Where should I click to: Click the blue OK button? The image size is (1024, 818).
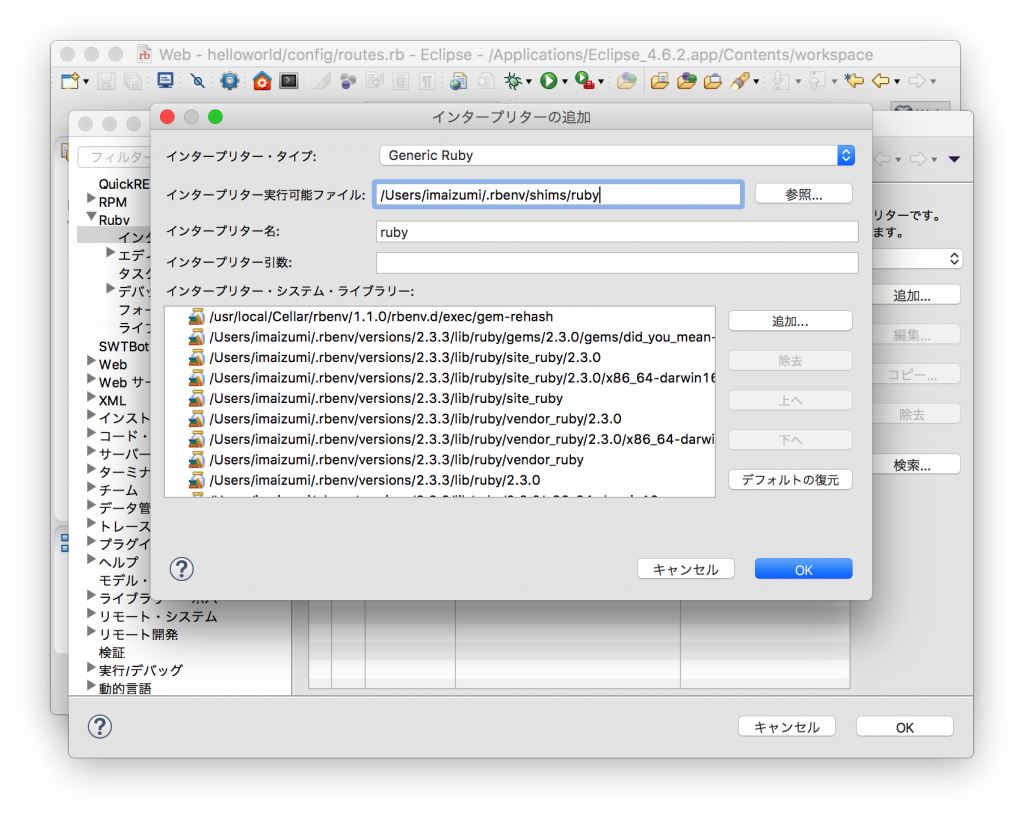(x=803, y=569)
